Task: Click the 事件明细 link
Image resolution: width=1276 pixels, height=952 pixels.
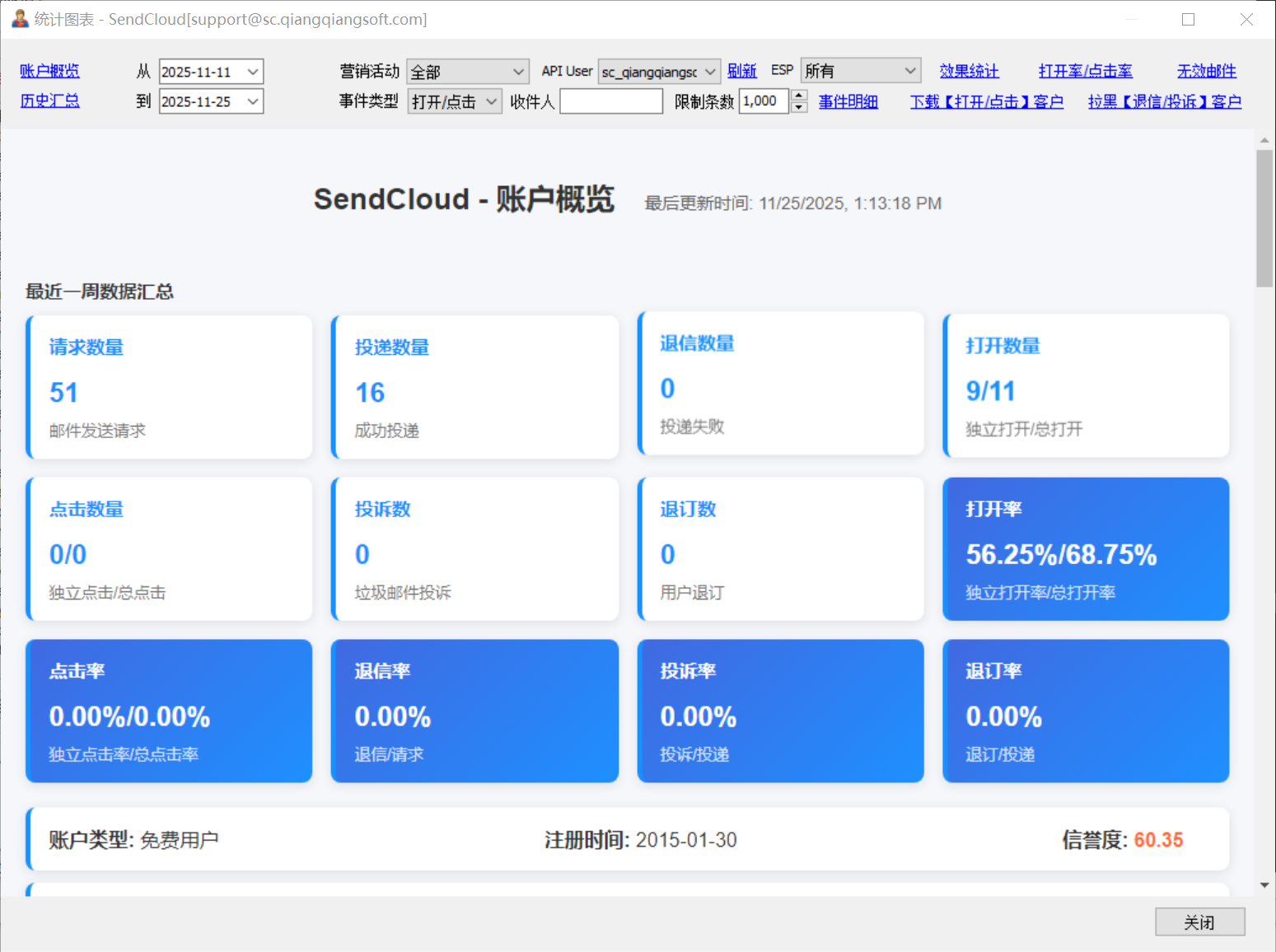Action: click(x=848, y=102)
